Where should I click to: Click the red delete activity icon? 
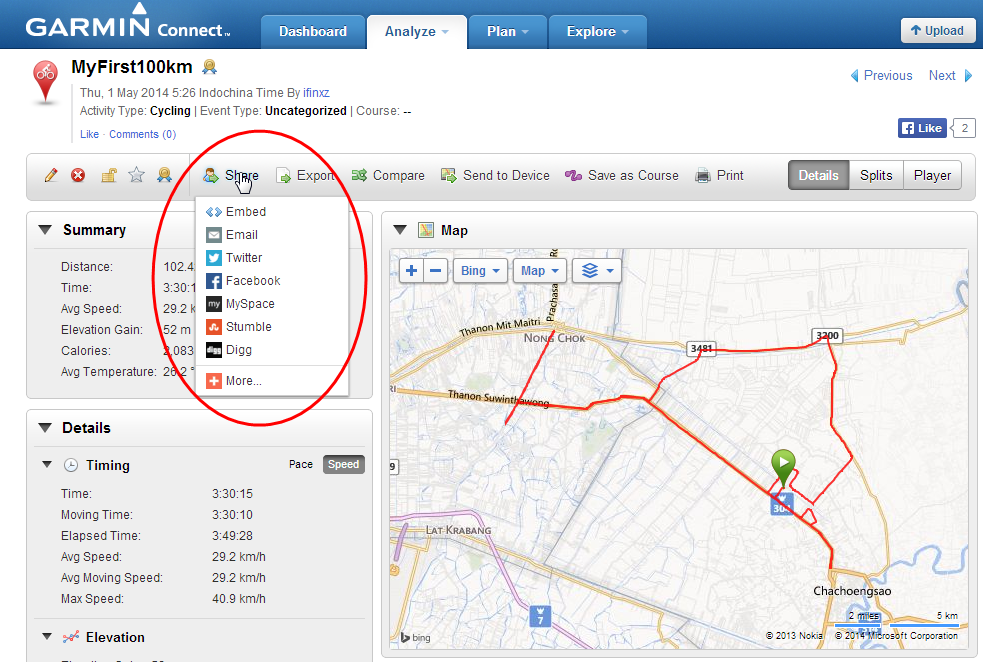click(78, 176)
